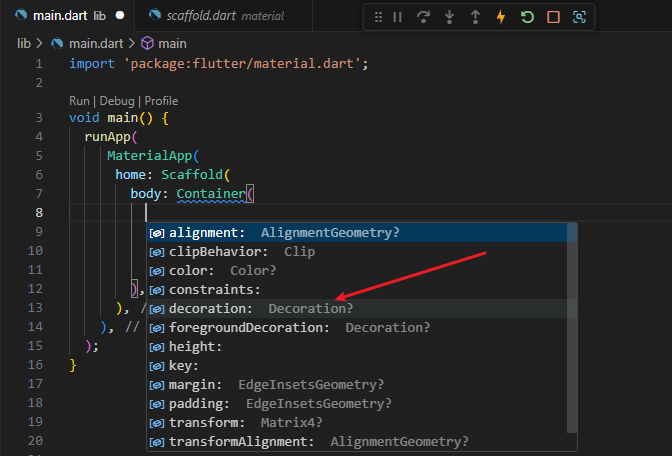Step over in debug toolbar
This screenshot has height=456, width=672.
coord(423,17)
